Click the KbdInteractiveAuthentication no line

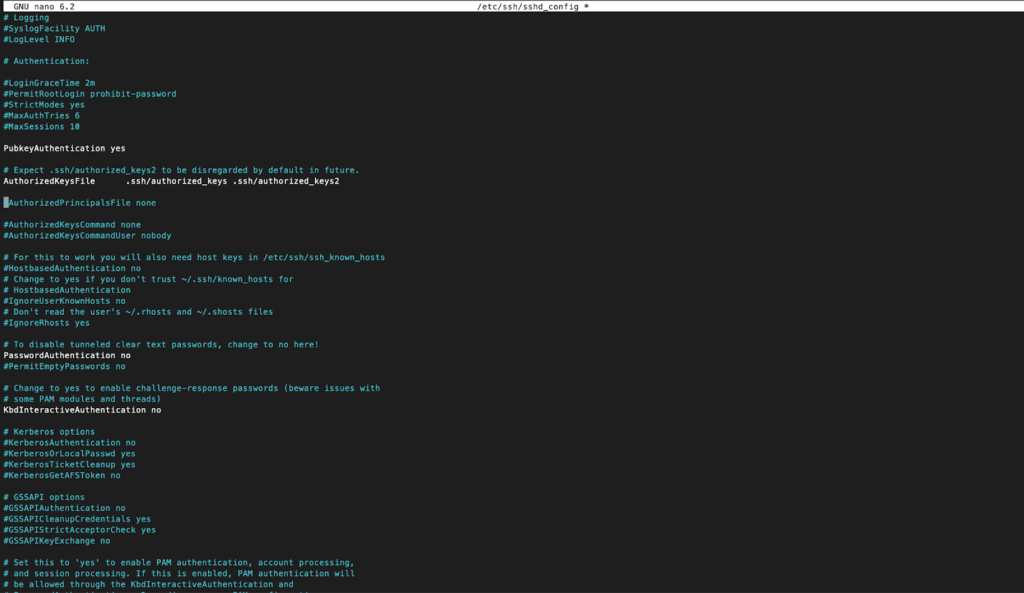(82, 410)
